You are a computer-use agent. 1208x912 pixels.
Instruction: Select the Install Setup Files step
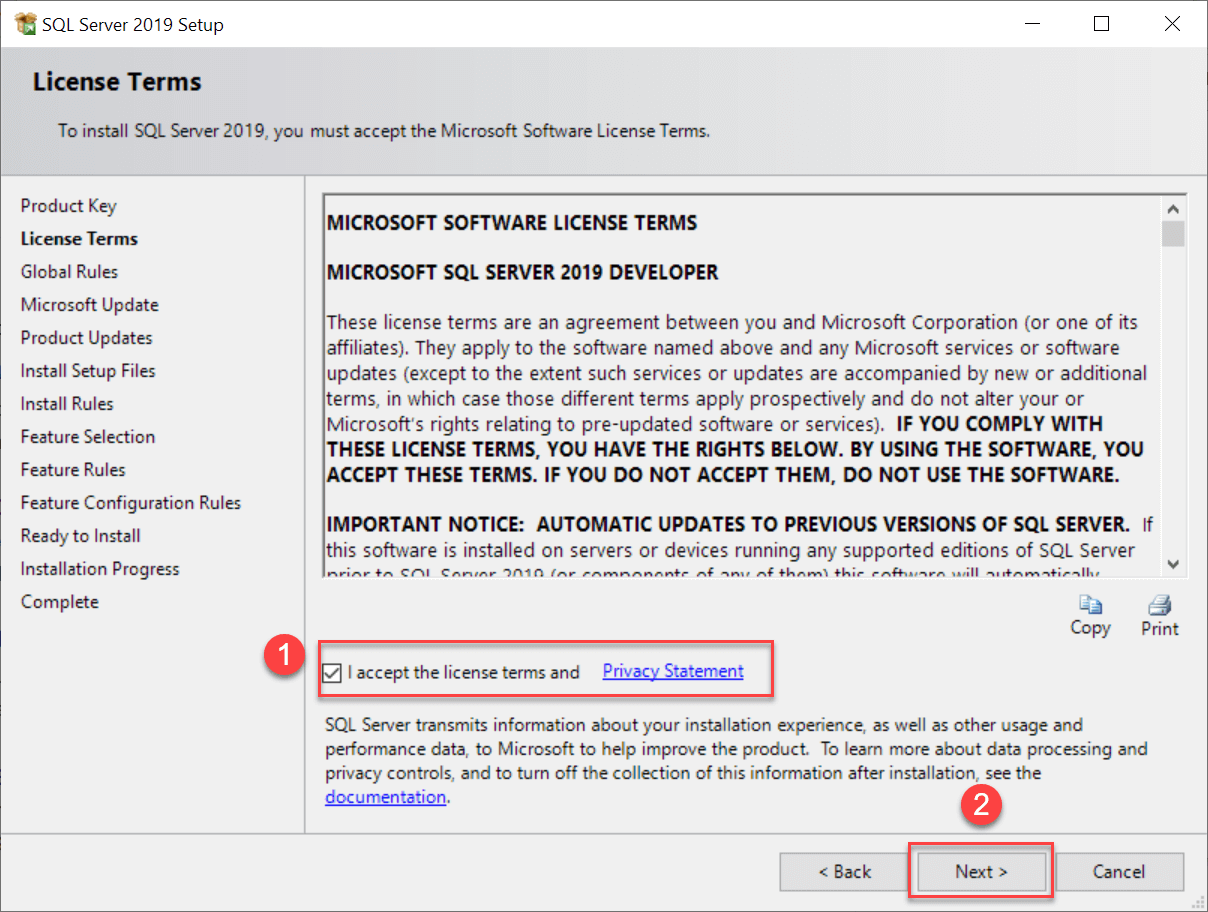pos(88,371)
